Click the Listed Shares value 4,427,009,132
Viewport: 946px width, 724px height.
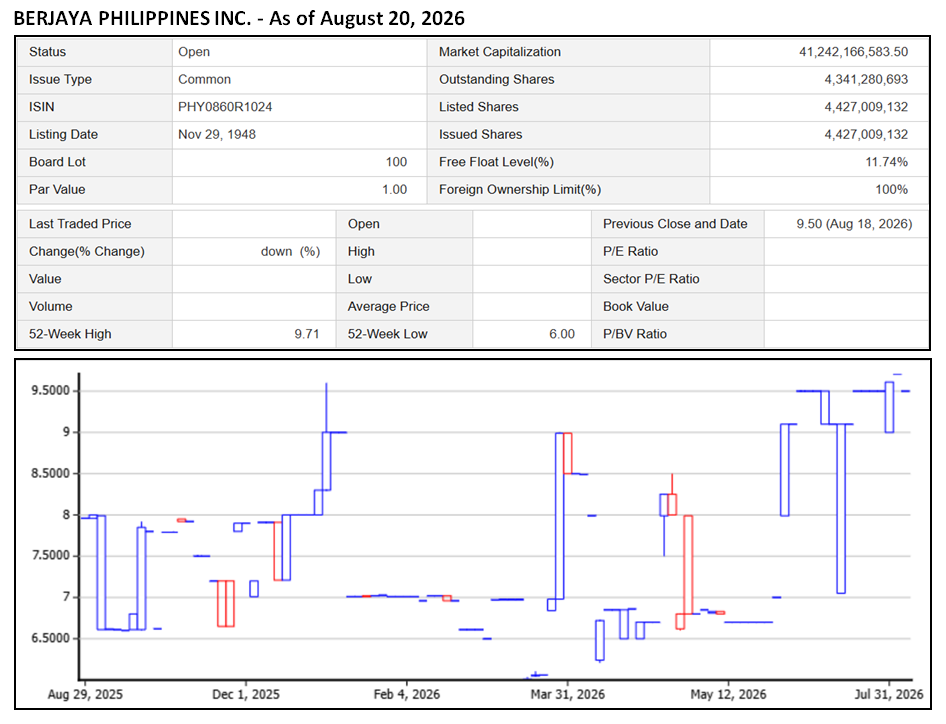tap(866, 107)
